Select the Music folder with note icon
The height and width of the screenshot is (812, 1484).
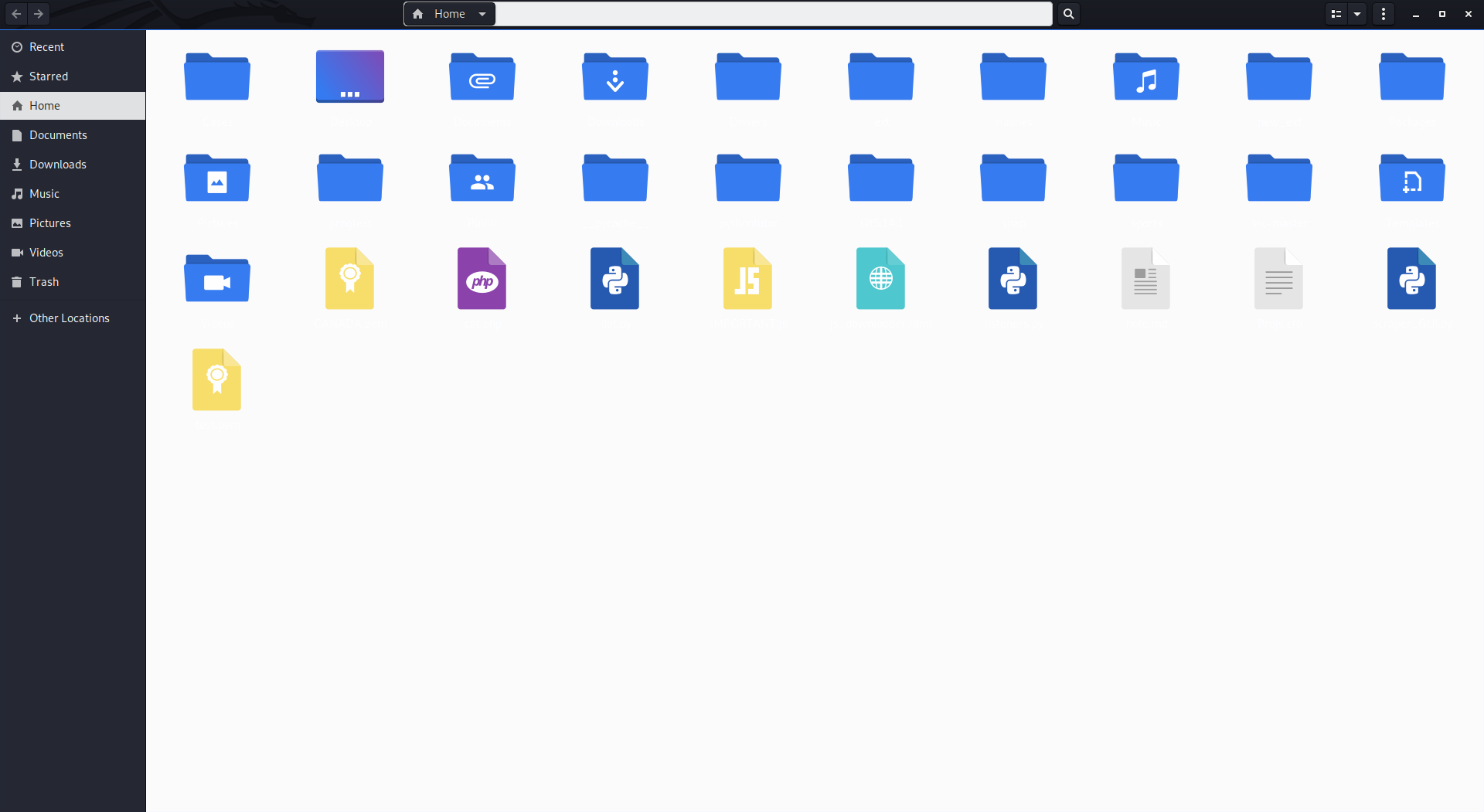click(1145, 77)
